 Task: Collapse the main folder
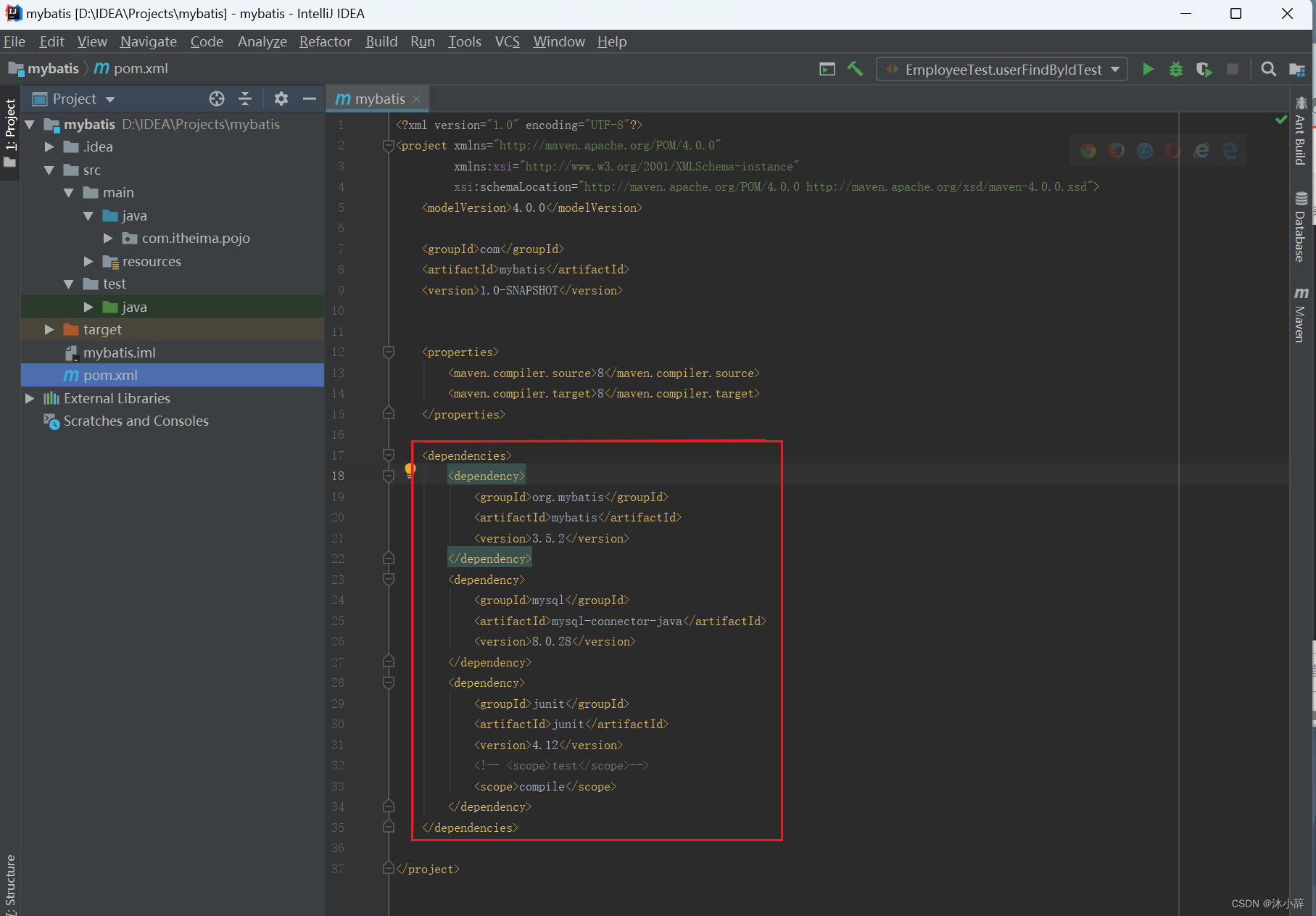[x=69, y=193]
